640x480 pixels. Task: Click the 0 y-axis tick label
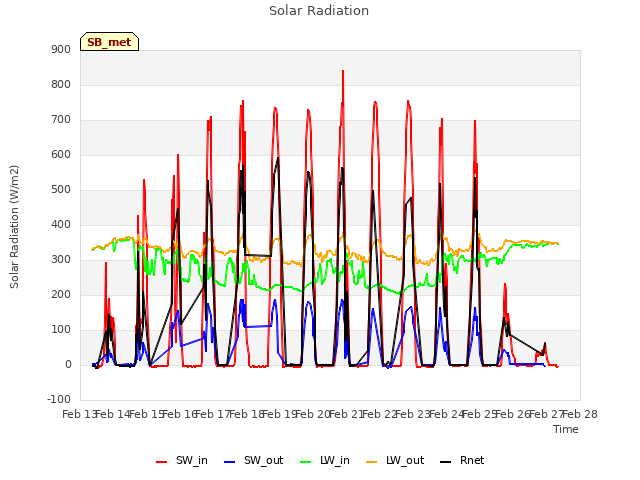click(x=68, y=364)
